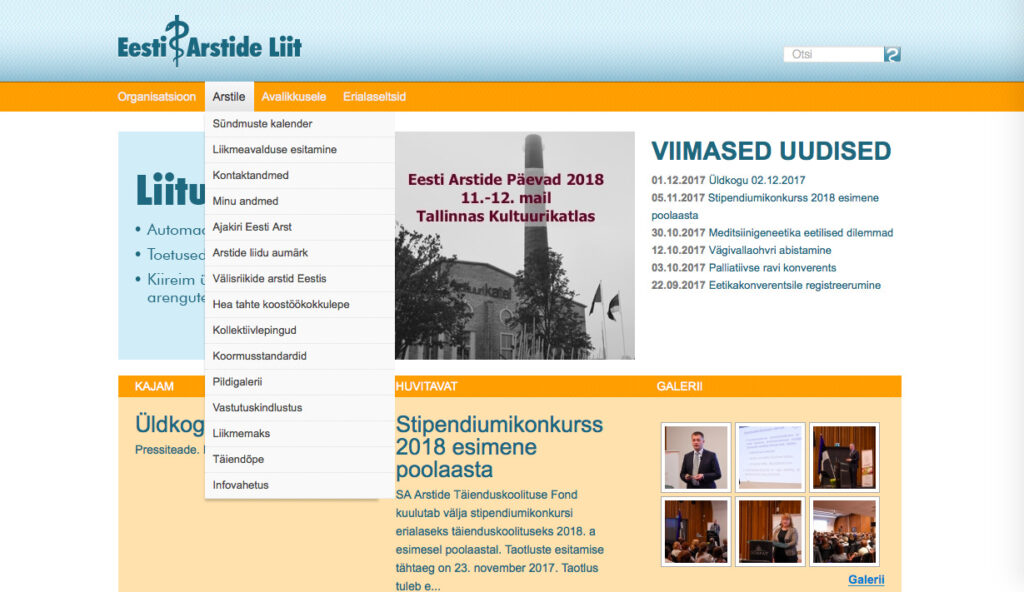The width and height of the screenshot is (1024, 592).
Task: Open gallery thumbnail of crowded hall
Action: [x=844, y=531]
